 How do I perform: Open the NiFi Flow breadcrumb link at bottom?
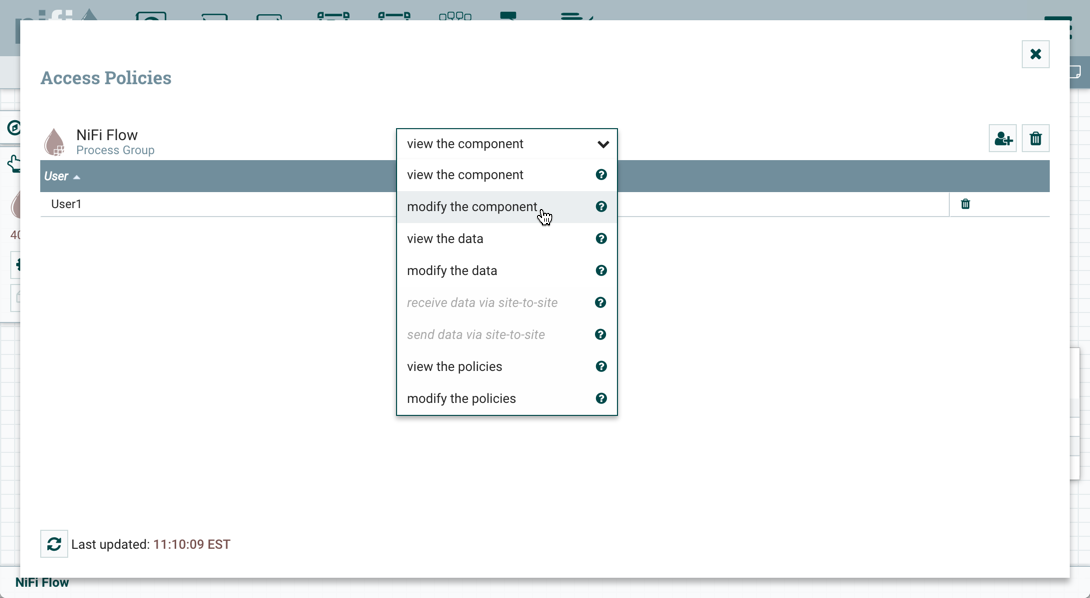41,582
